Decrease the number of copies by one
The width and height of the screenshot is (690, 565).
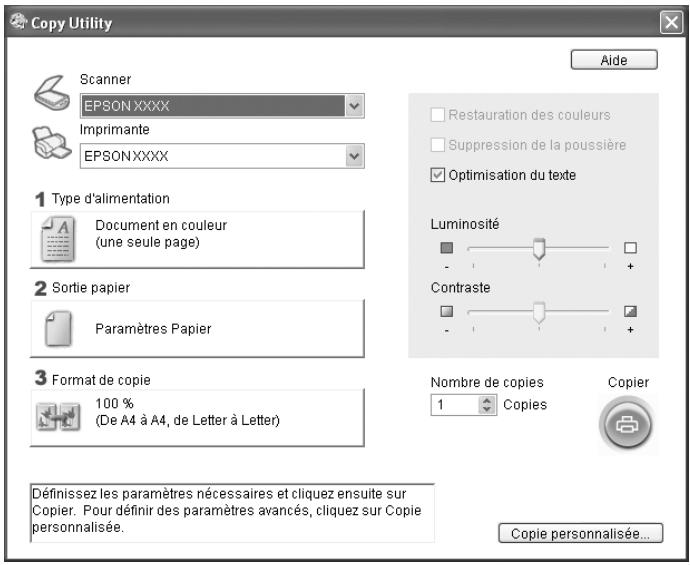tap(486, 409)
